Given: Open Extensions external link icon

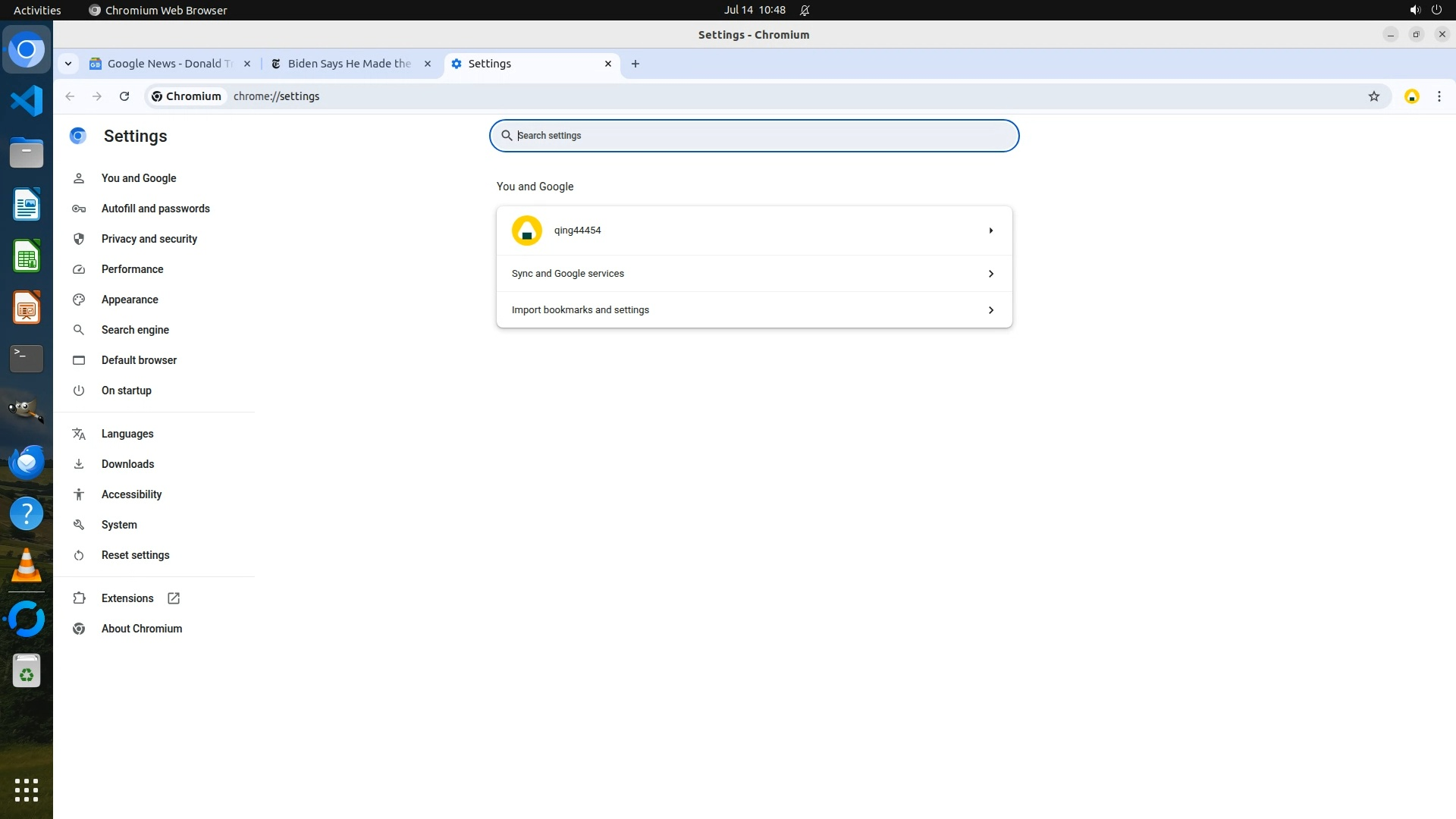Looking at the screenshot, I should (x=174, y=598).
